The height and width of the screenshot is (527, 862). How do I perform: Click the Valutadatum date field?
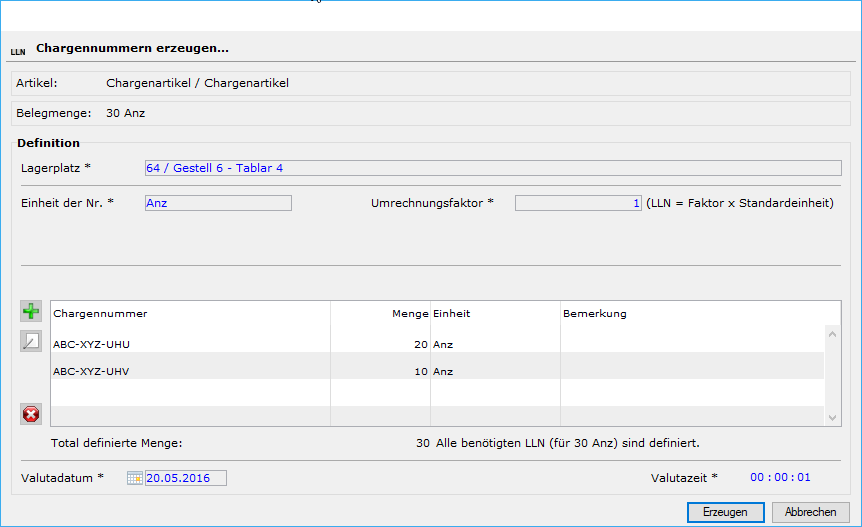click(x=186, y=478)
